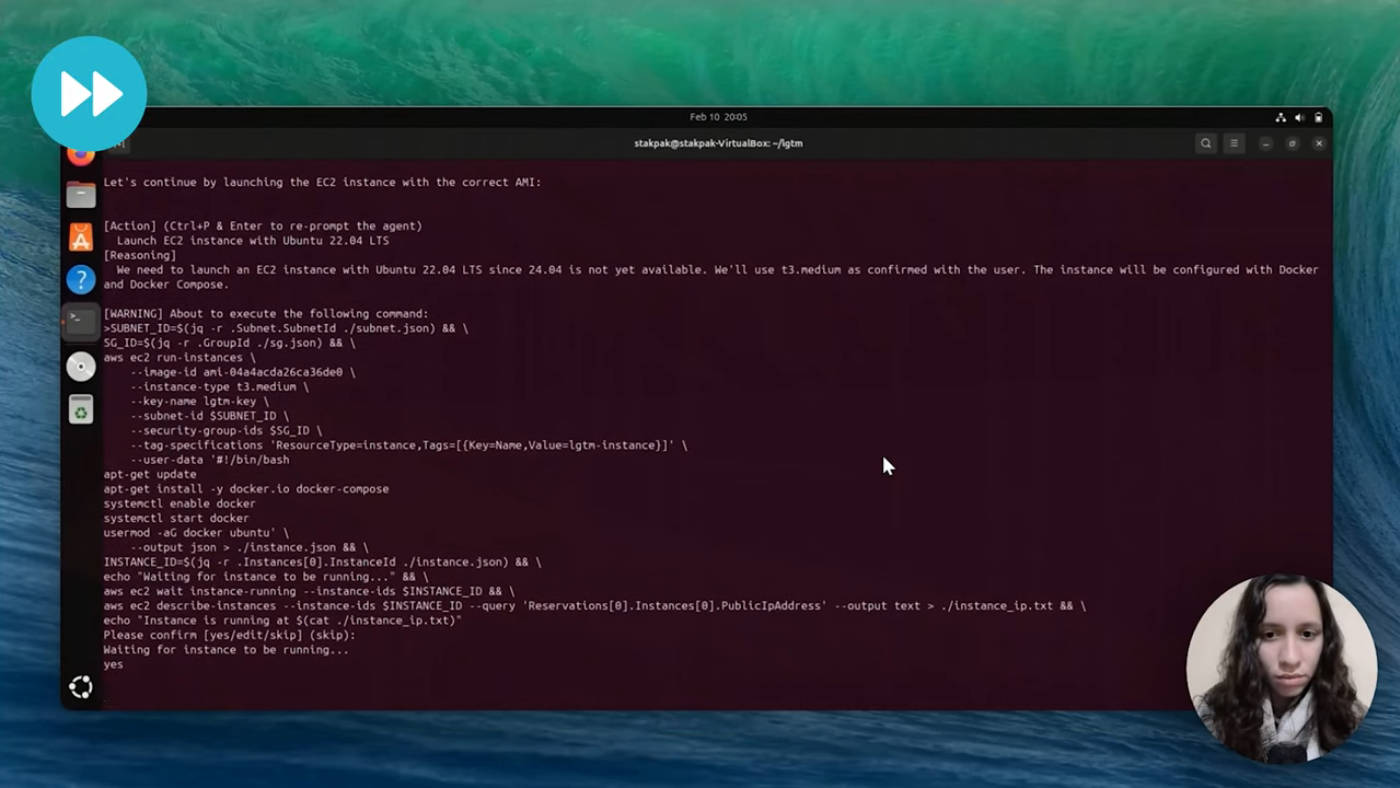Close the terminal window
The width and height of the screenshot is (1400, 788).
click(1319, 143)
